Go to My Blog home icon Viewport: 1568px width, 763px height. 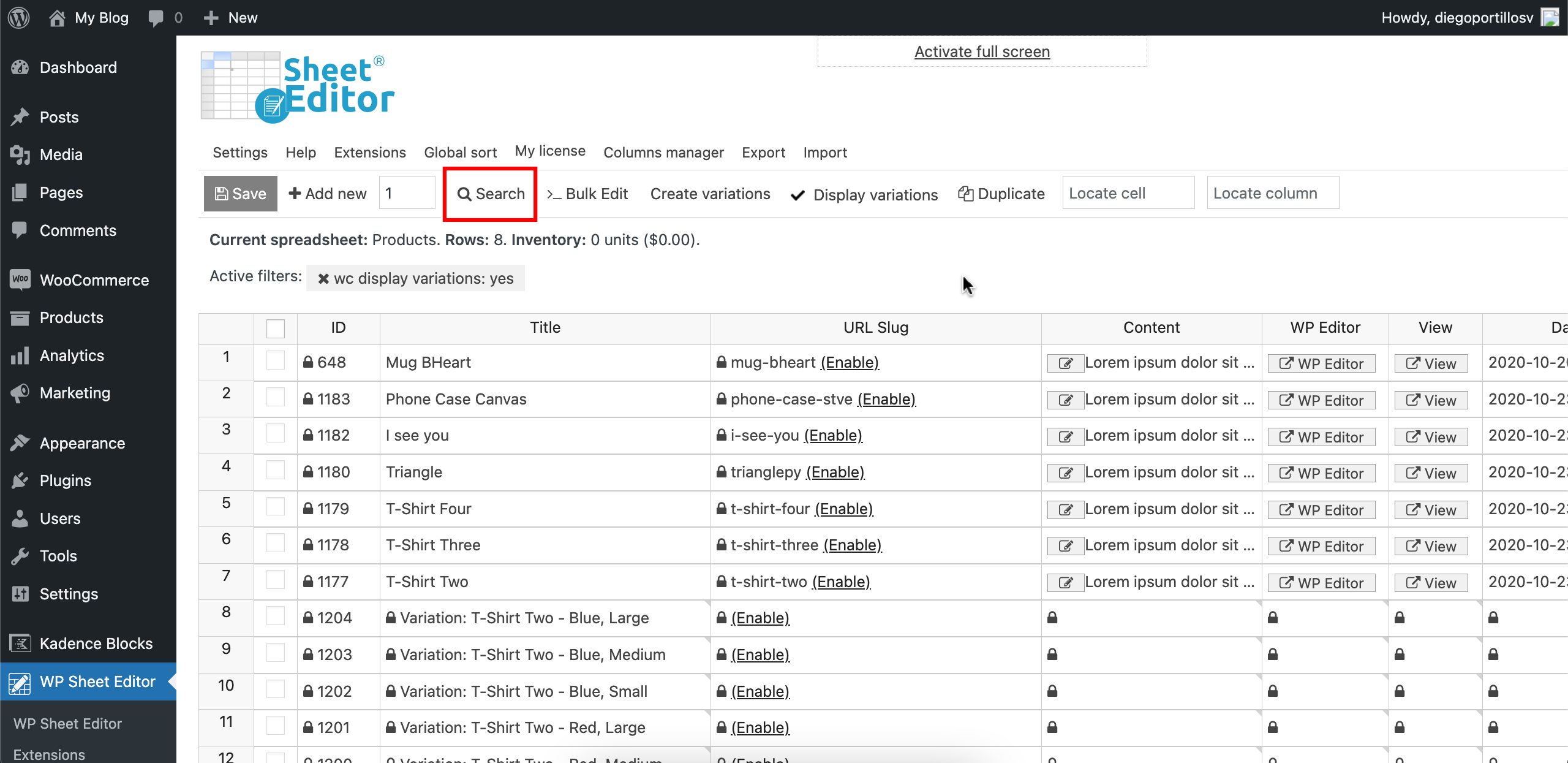(57, 18)
